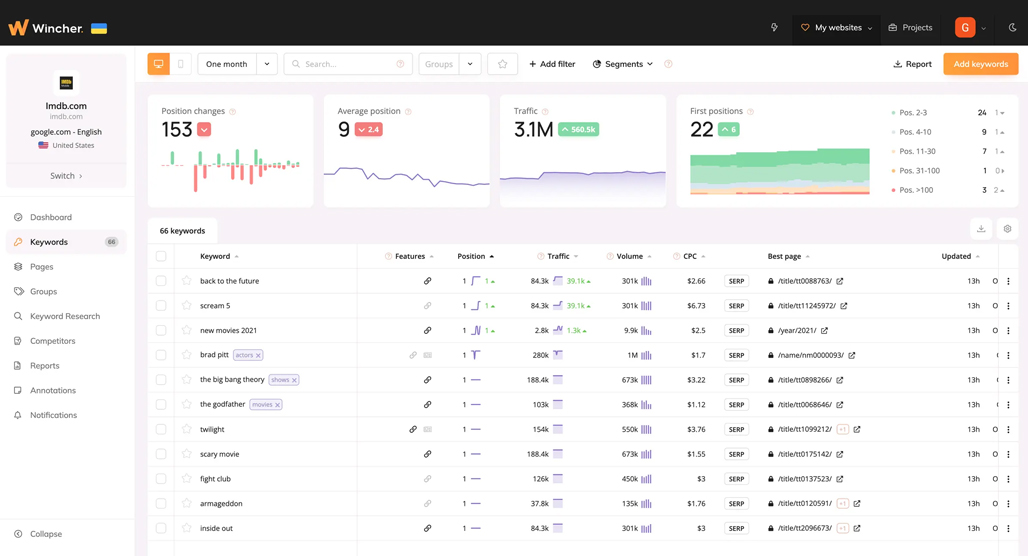The height and width of the screenshot is (556, 1028).
Task: Open external link for /year/2021/
Action: click(x=824, y=330)
